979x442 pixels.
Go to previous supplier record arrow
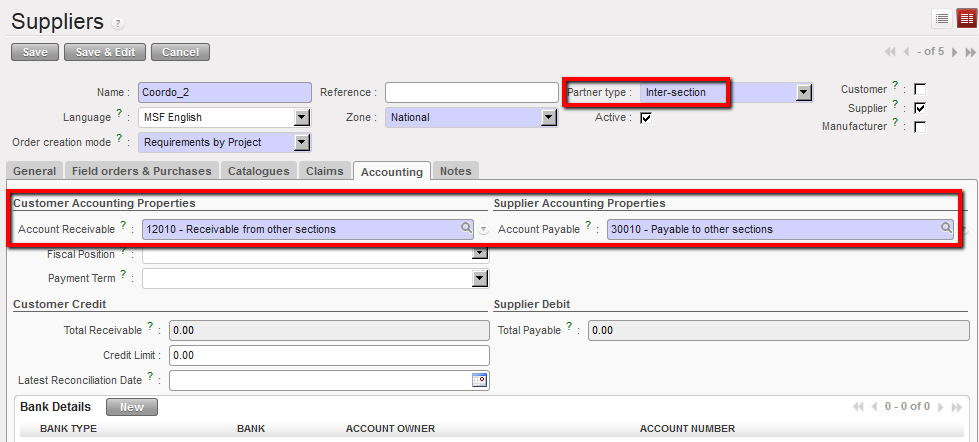(x=907, y=51)
